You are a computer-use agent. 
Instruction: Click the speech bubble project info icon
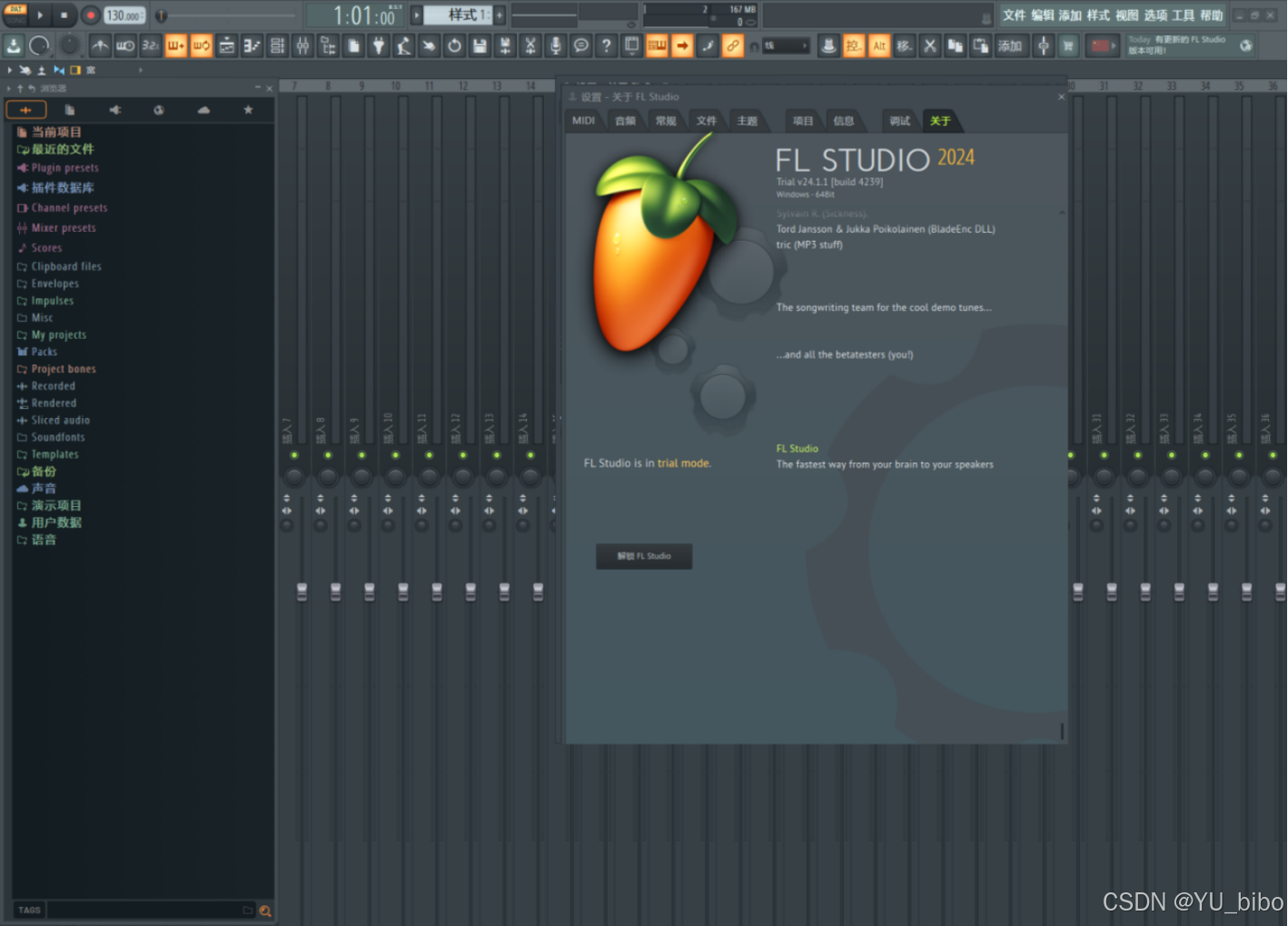point(581,45)
